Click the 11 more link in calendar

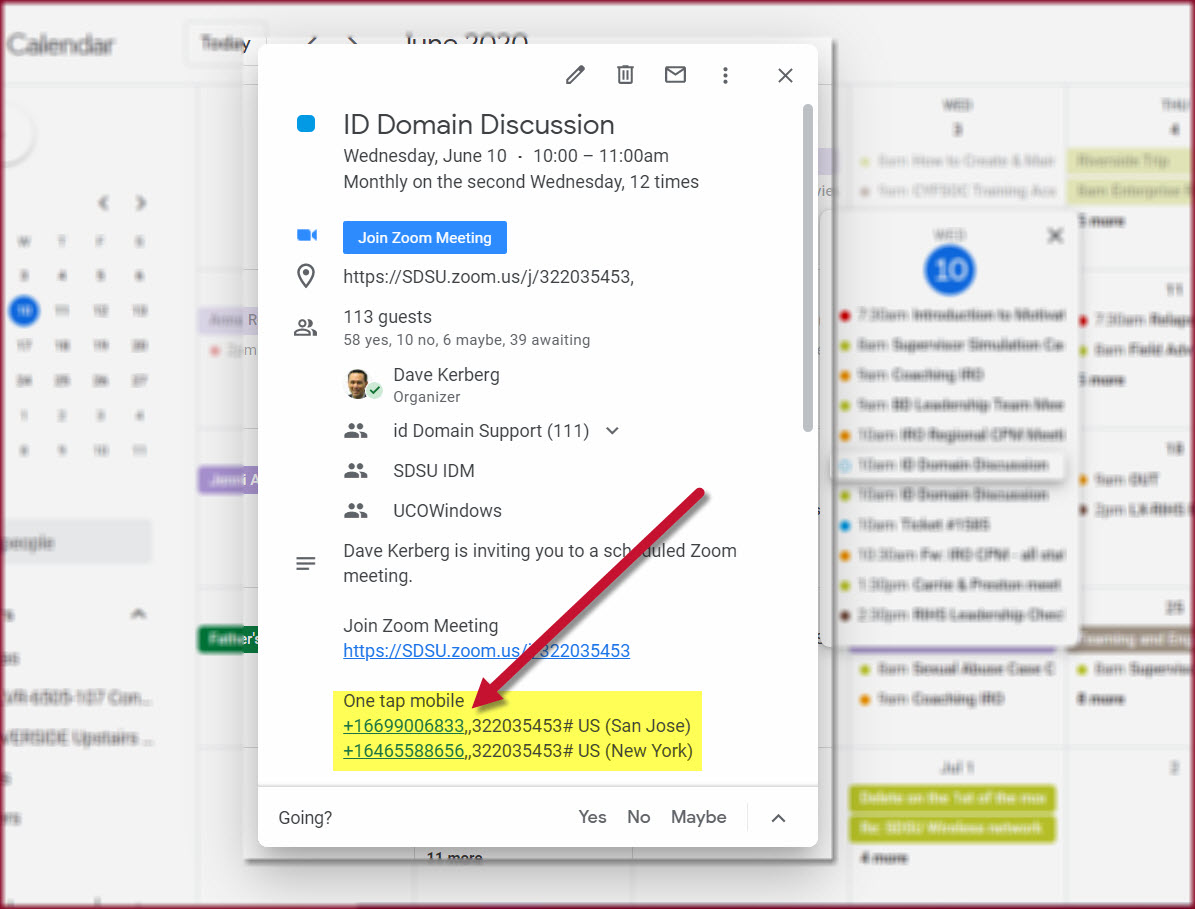point(454,857)
